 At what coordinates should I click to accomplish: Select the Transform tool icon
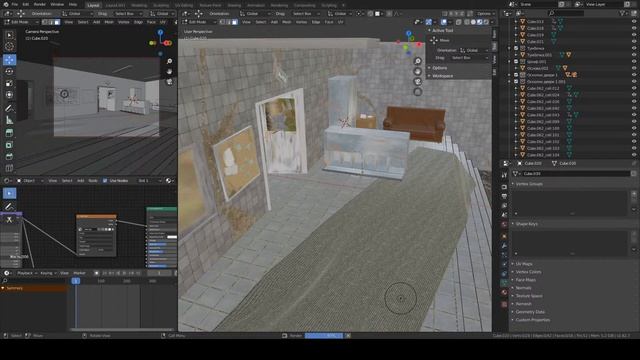(9, 95)
